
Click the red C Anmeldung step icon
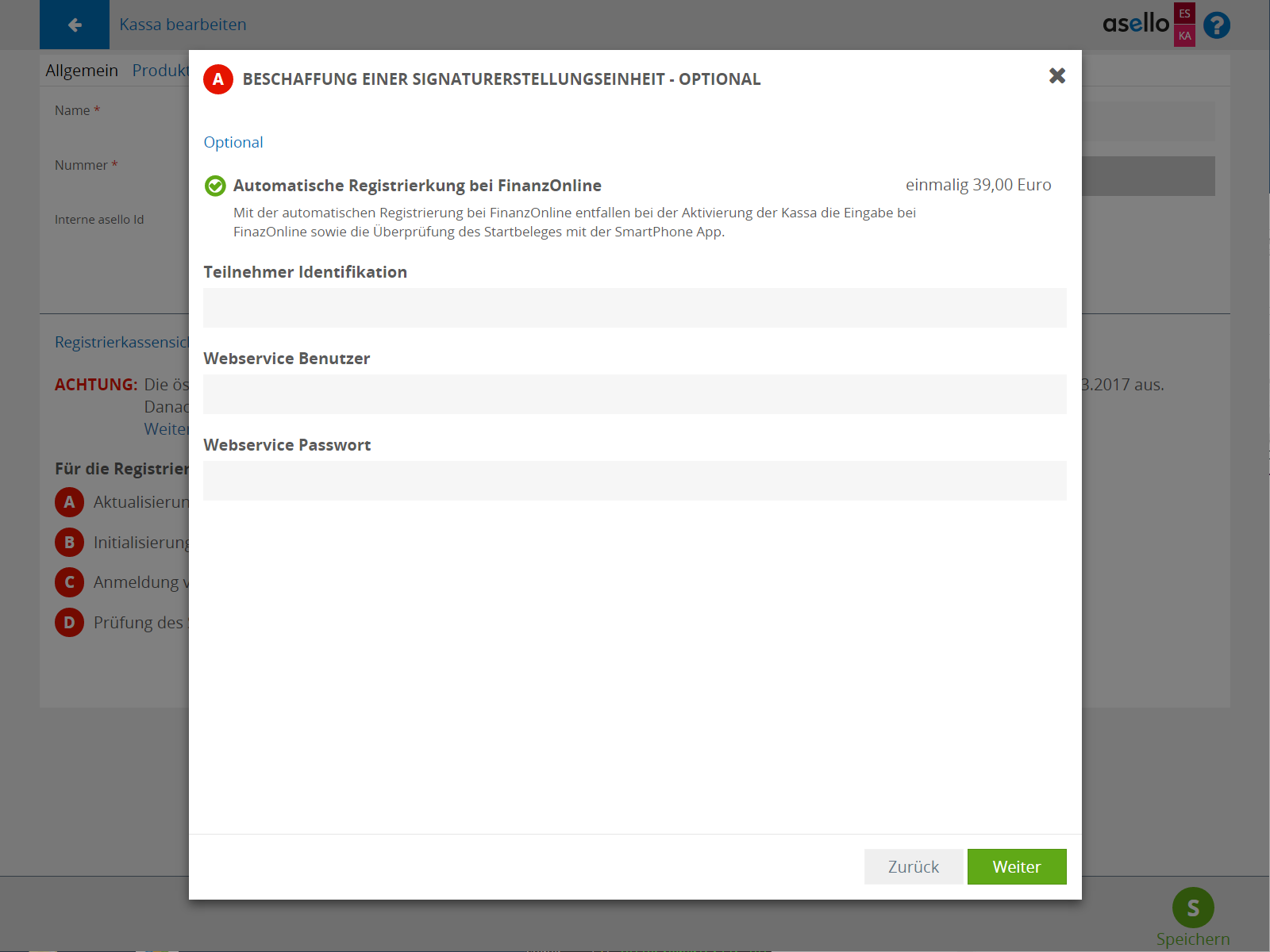pos(69,582)
